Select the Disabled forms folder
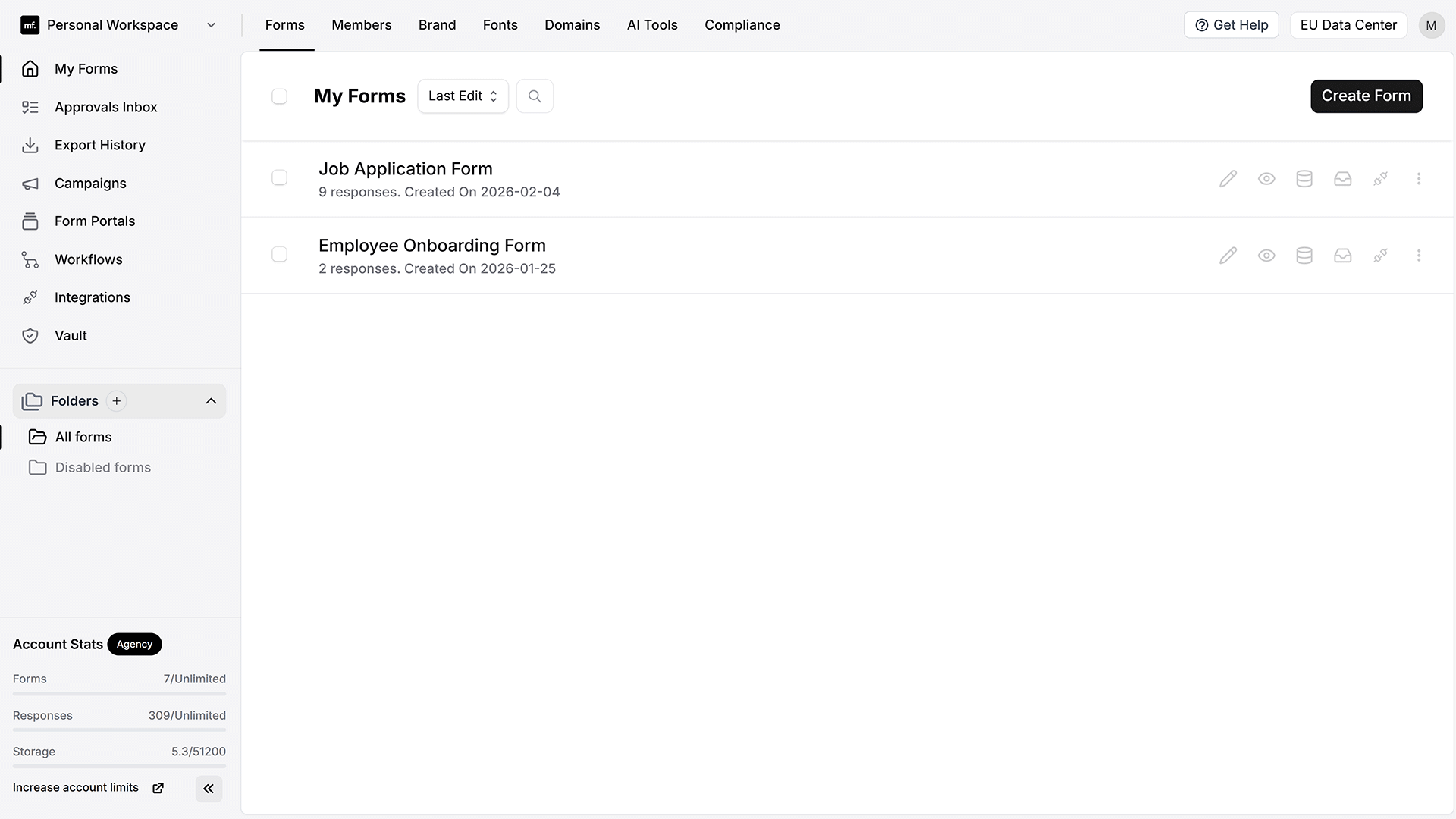 point(103,468)
